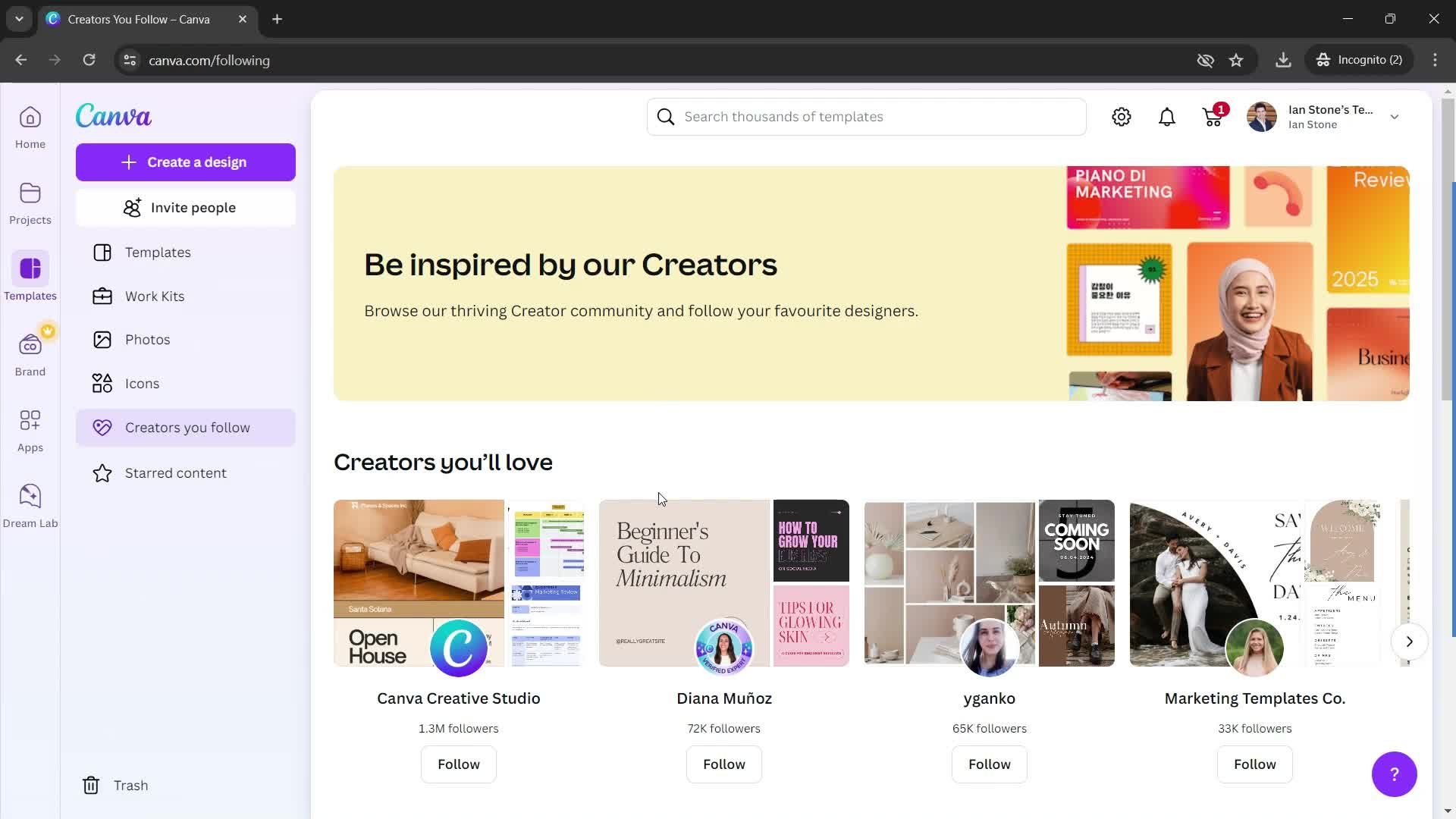Viewport: 1456px width, 819px height.
Task: Toggle follow for yganko creator
Action: click(x=989, y=763)
